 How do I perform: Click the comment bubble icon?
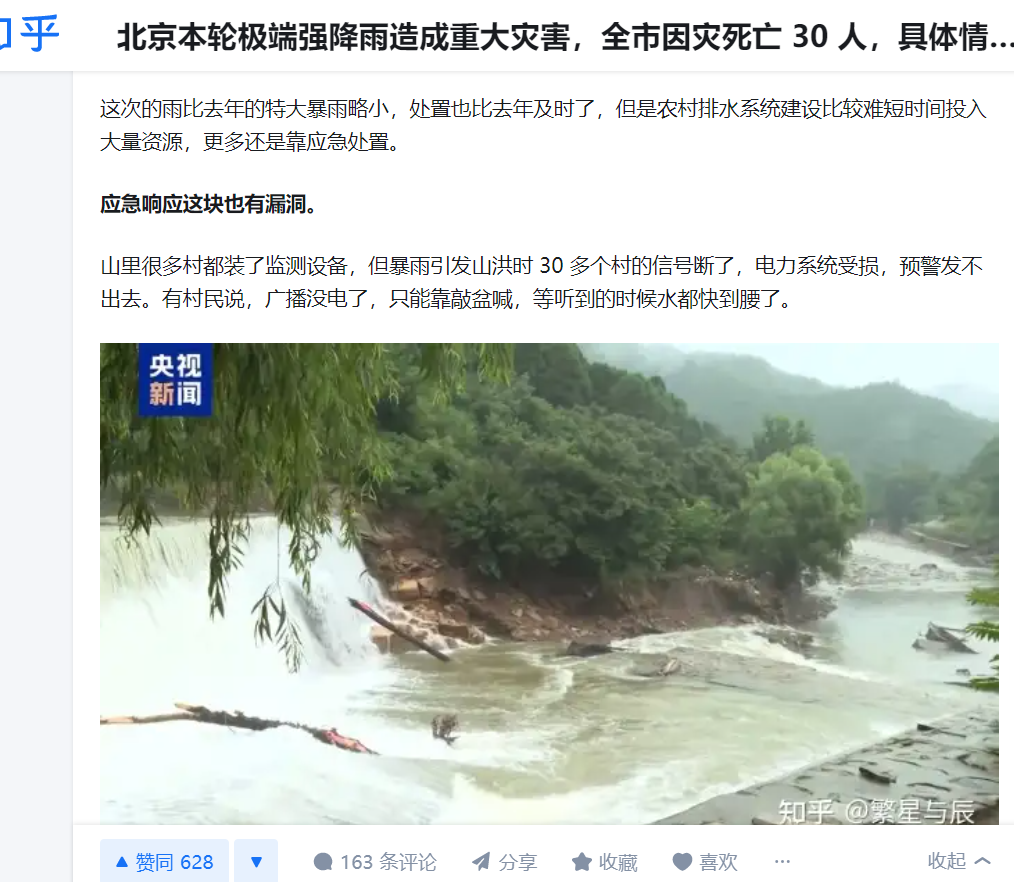[323, 861]
